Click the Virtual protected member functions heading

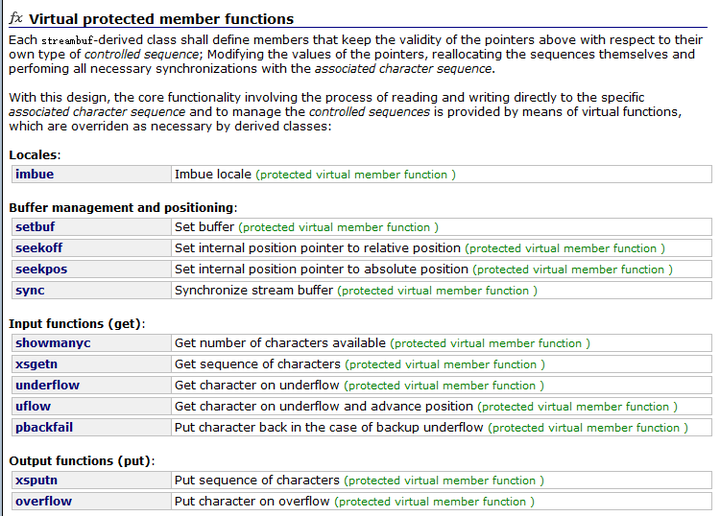(161, 19)
